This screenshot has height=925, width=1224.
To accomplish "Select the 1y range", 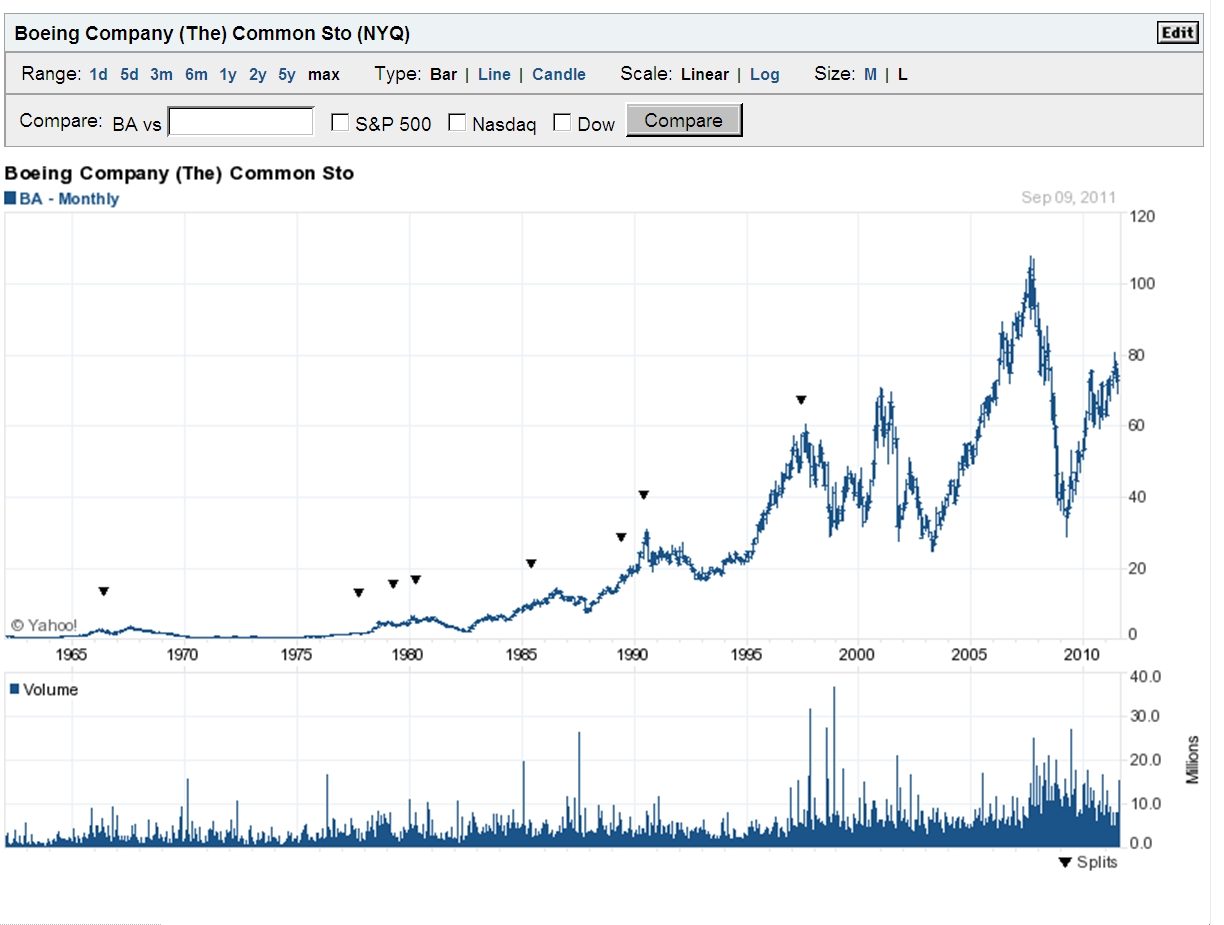I will [228, 74].
